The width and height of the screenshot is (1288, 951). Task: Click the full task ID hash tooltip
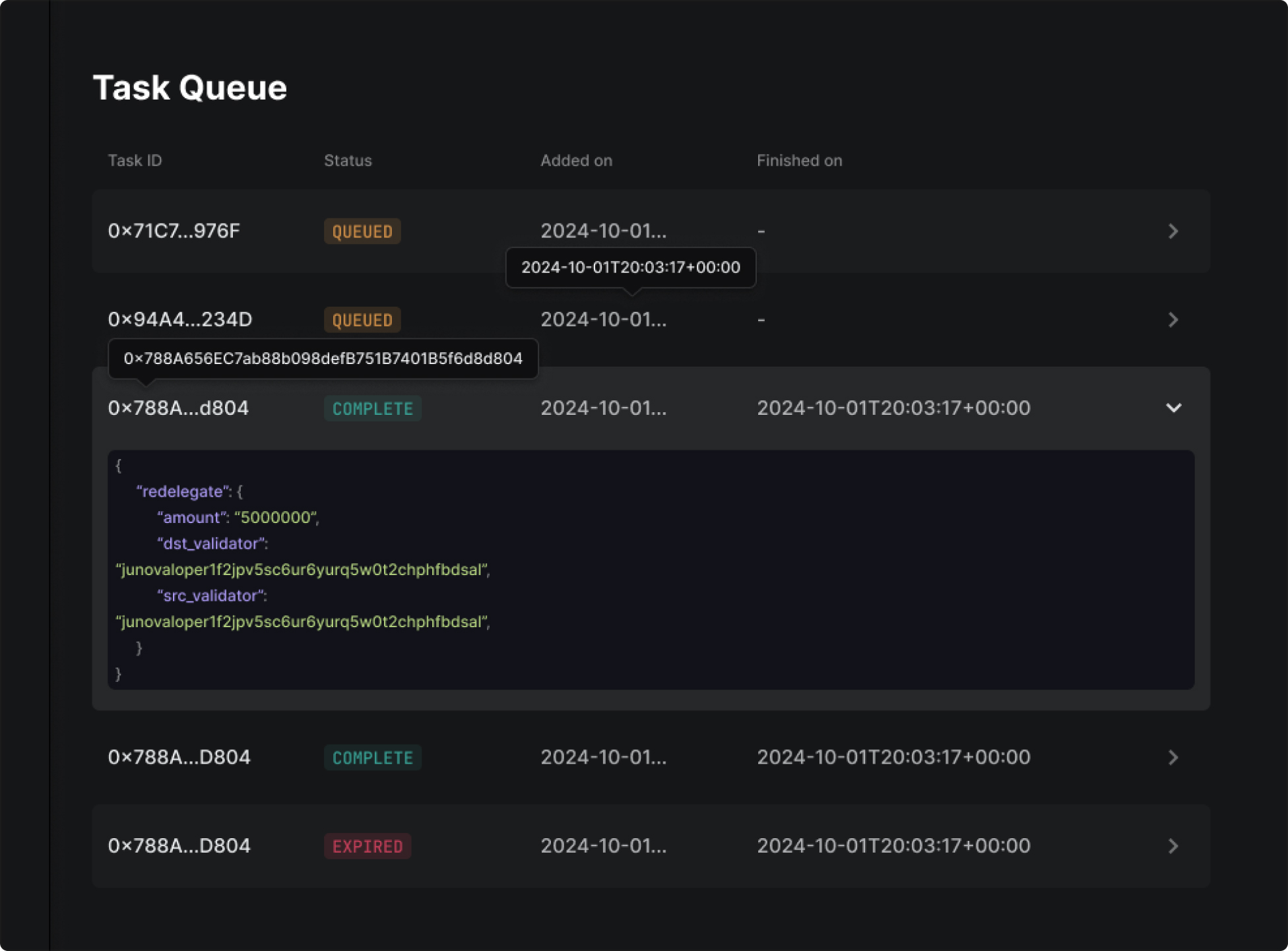323,359
